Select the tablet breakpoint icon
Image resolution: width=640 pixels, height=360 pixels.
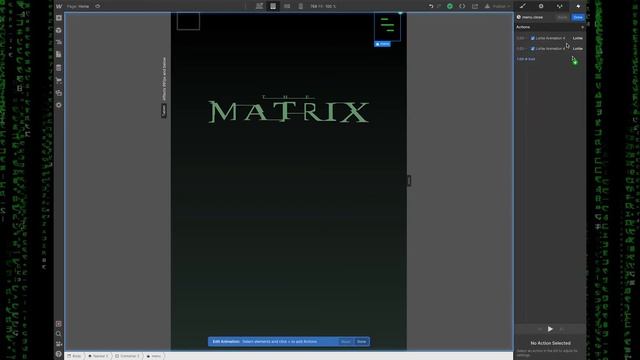tap(273, 6)
